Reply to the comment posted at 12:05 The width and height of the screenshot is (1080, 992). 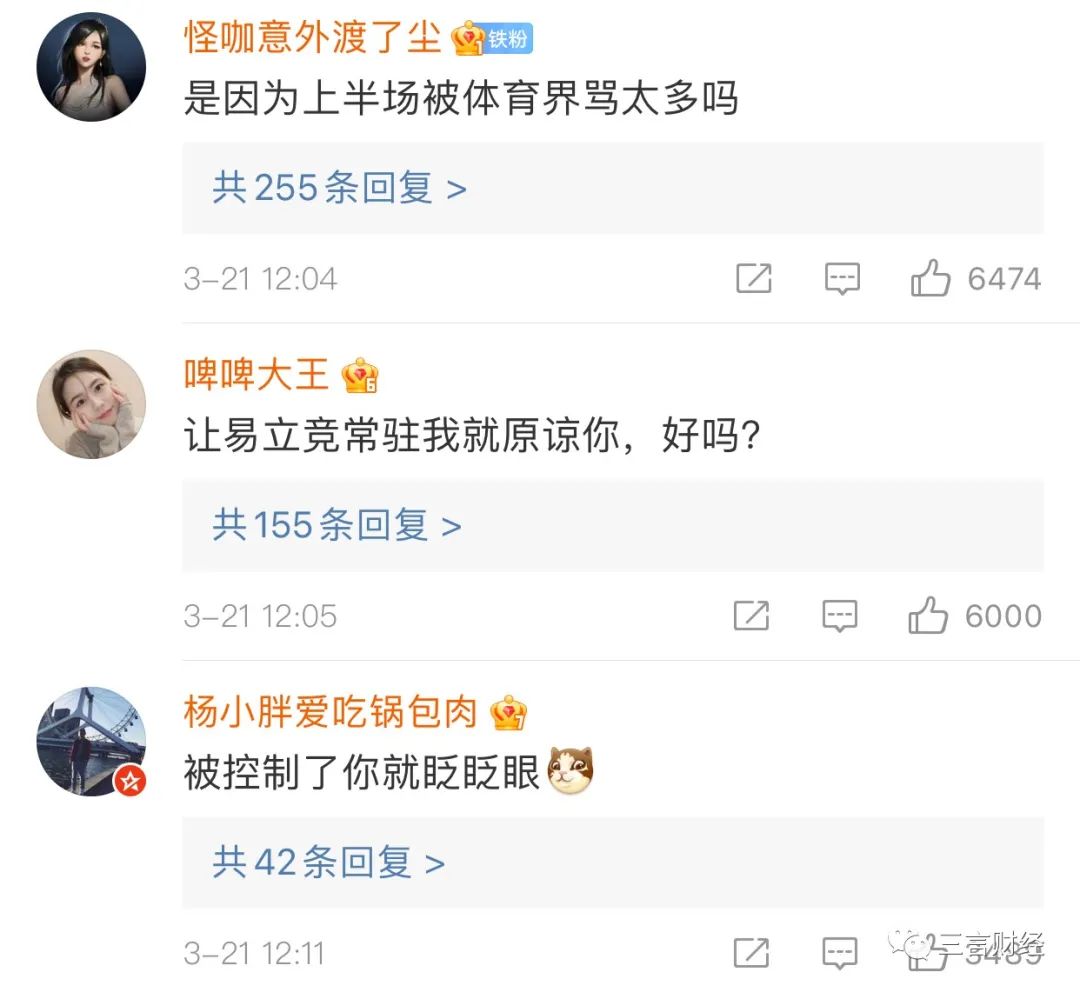tap(840, 616)
